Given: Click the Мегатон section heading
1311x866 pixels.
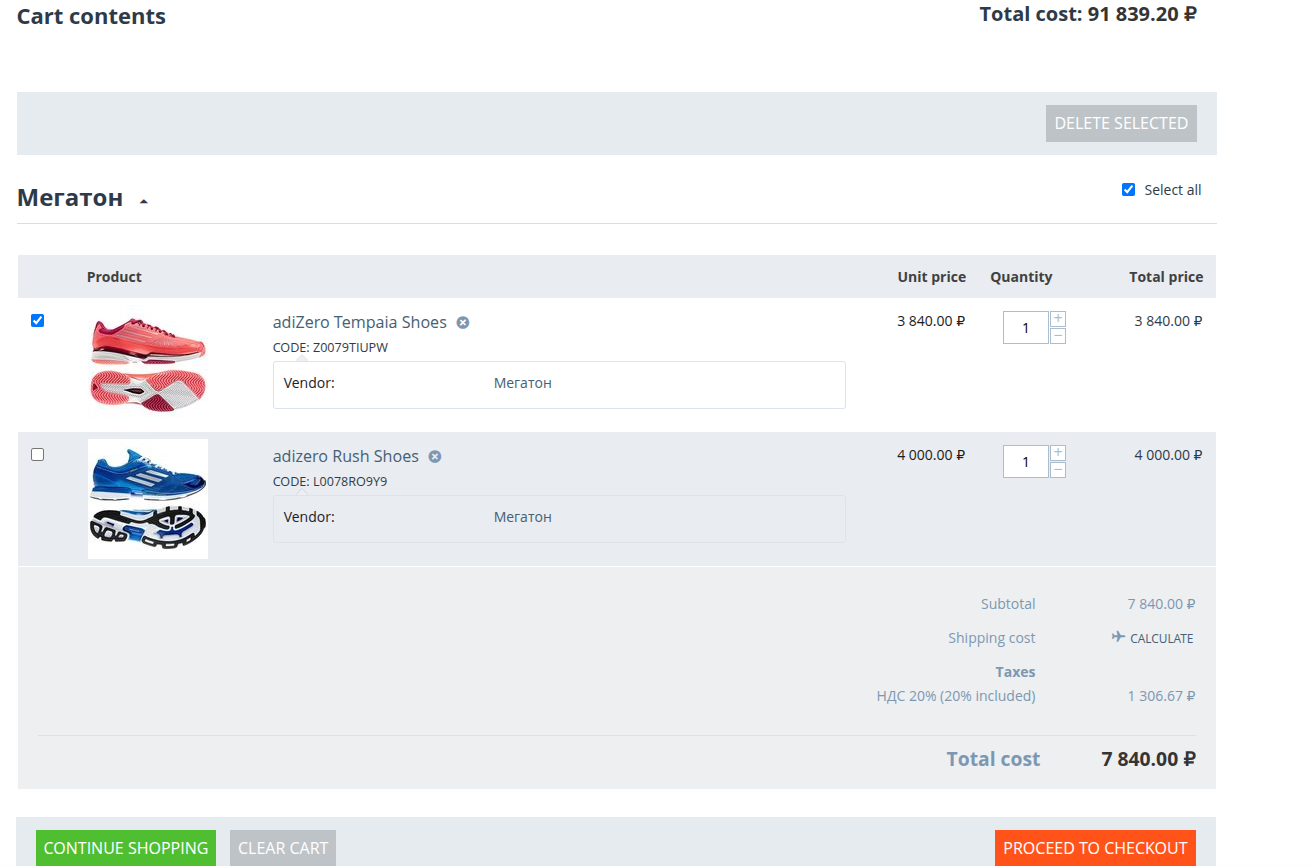Looking at the screenshot, I should coord(70,198).
